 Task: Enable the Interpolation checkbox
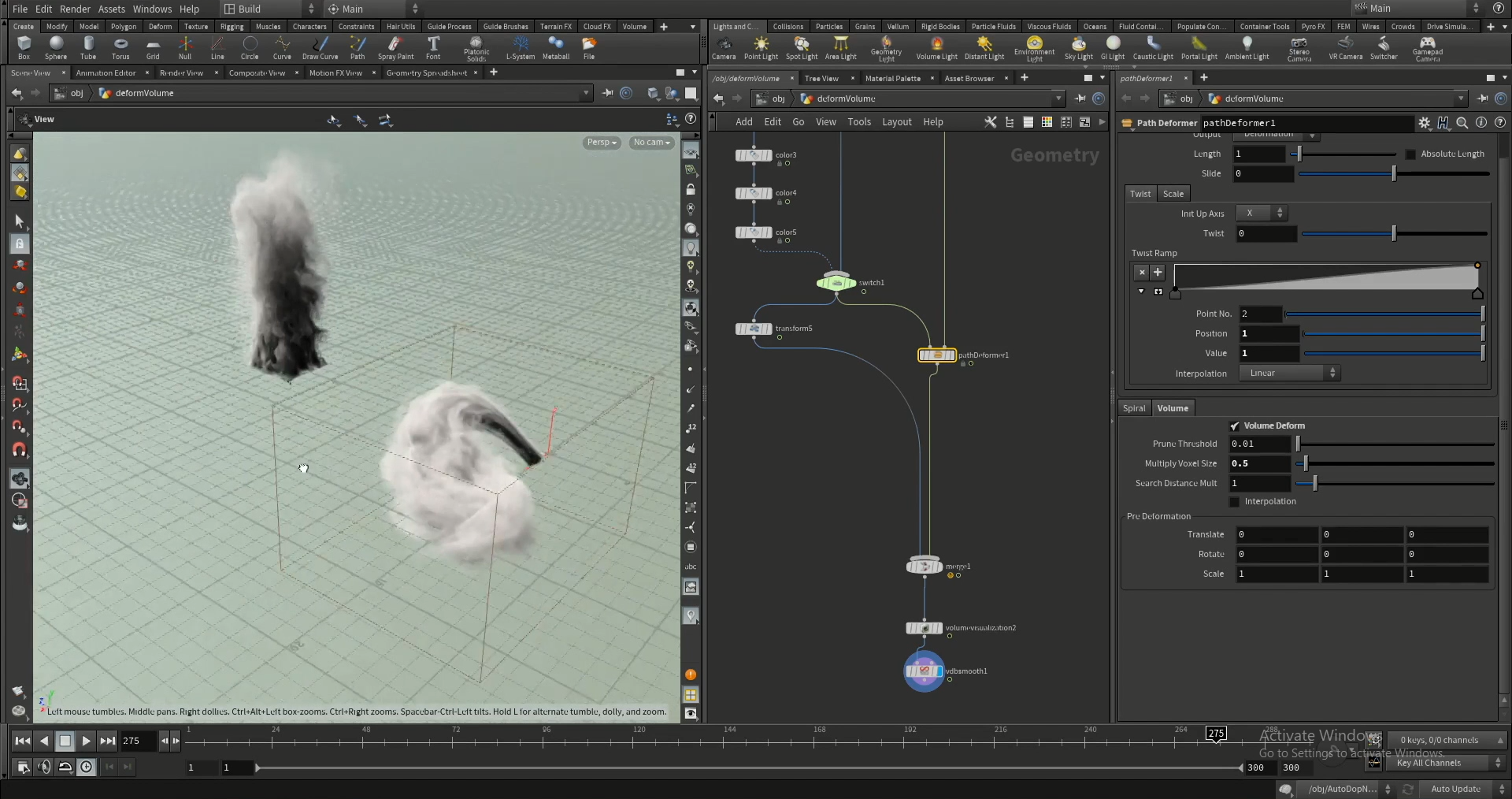point(1234,502)
